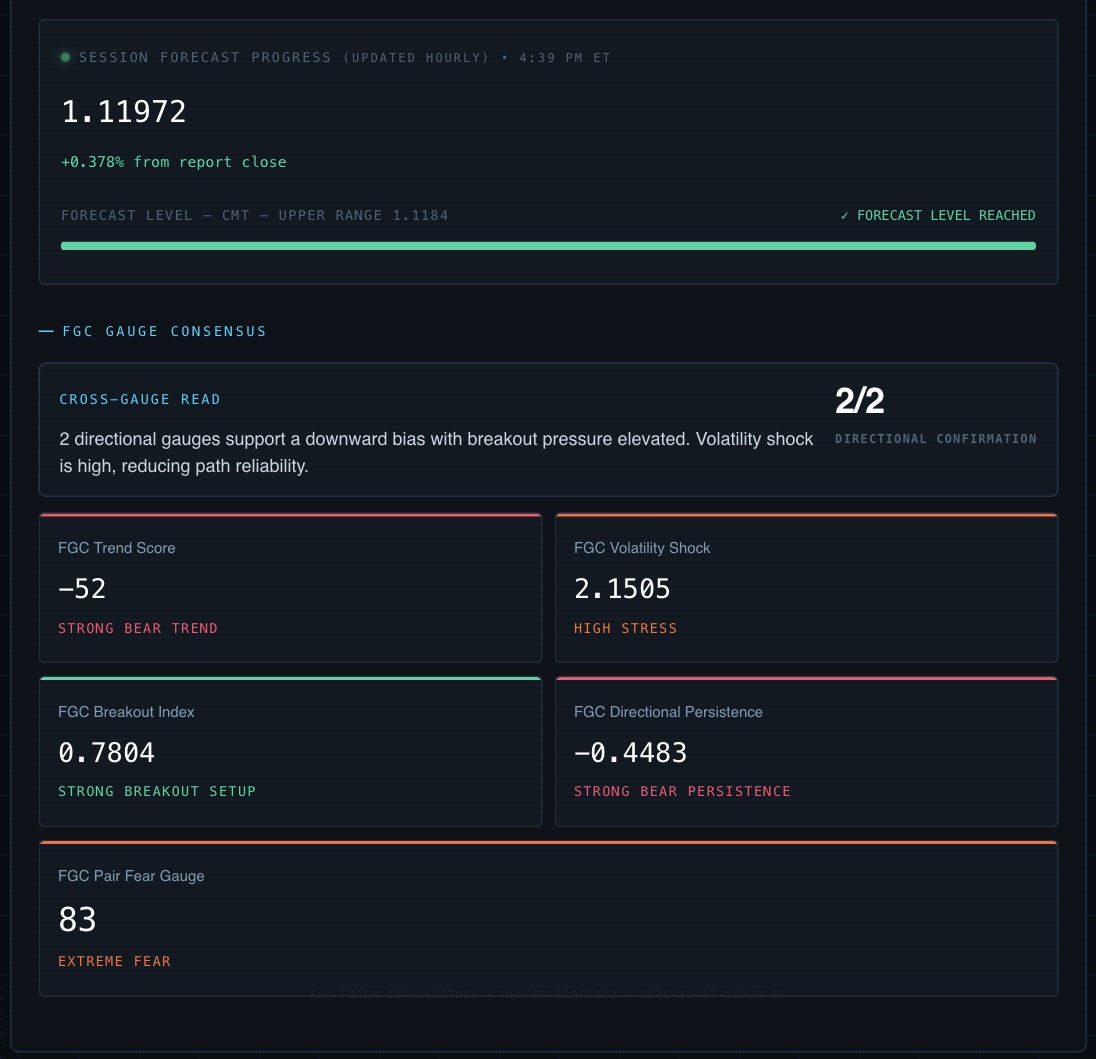Select the "DIRECTIONAL CONFIRMATION" caption
Screen dimensions: 1096x1059
936,439
